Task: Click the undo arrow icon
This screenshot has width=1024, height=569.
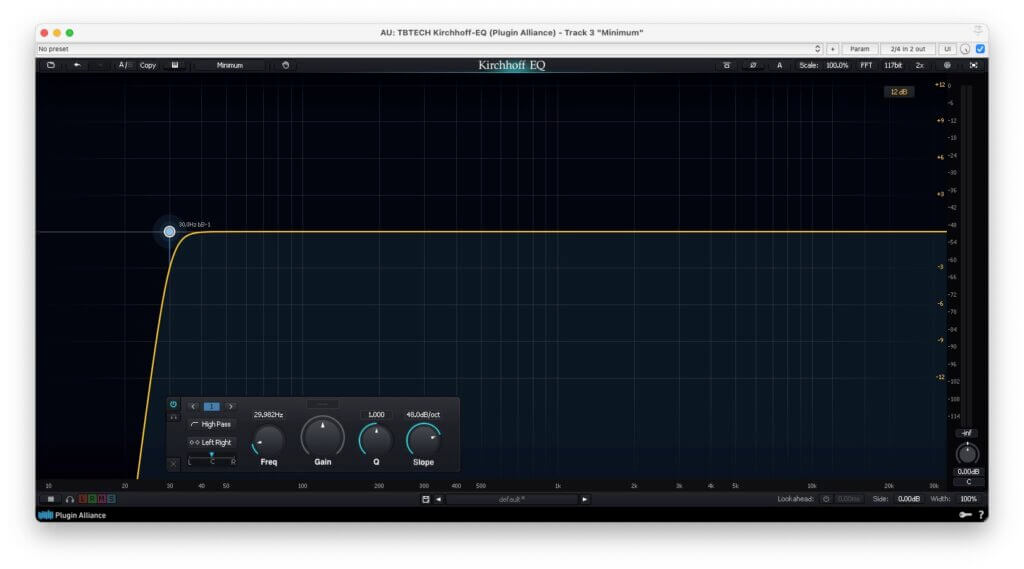Action: click(77, 65)
